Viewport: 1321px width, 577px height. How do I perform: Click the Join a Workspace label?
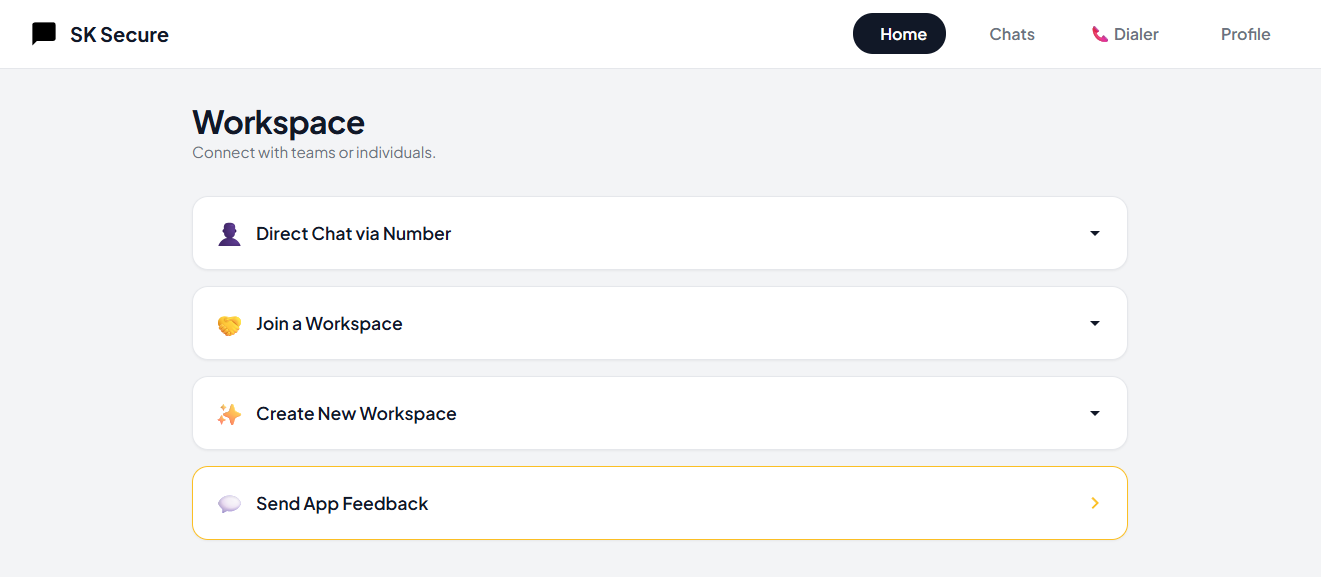pyautogui.click(x=329, y=324)
